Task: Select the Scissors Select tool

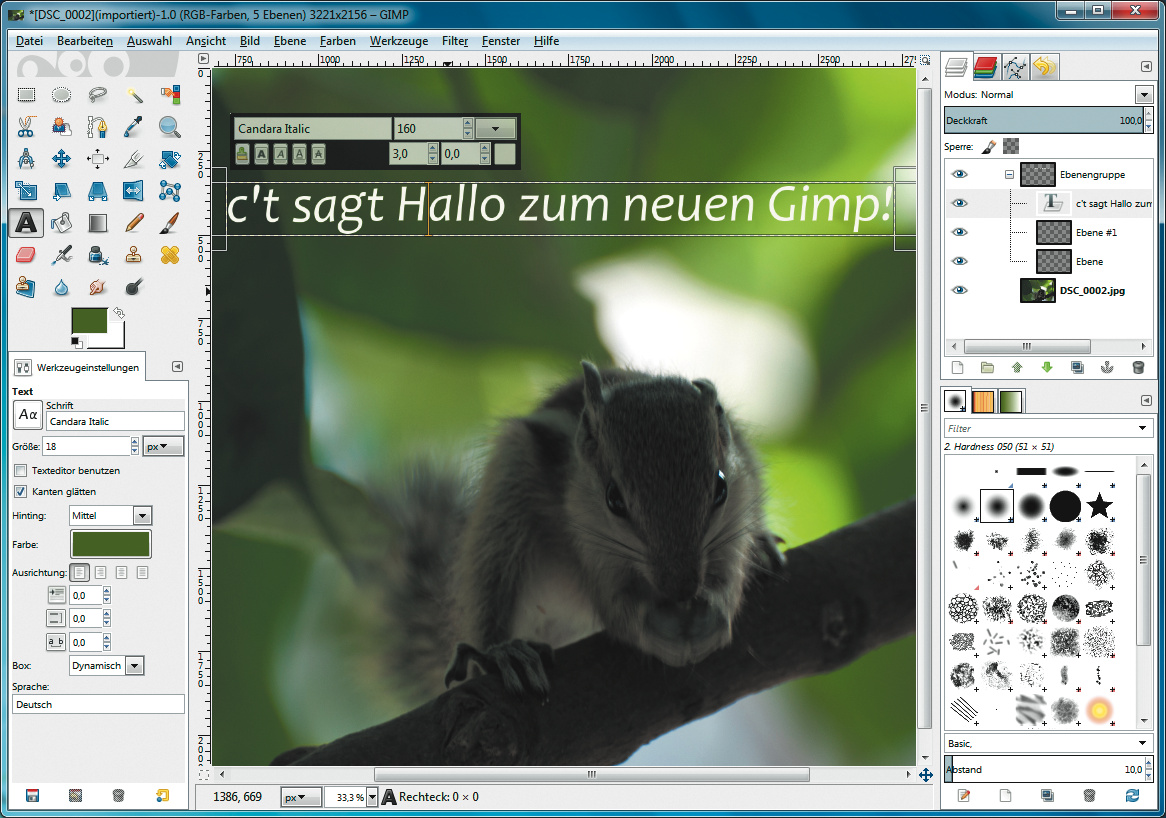Action: coord(26,127)
